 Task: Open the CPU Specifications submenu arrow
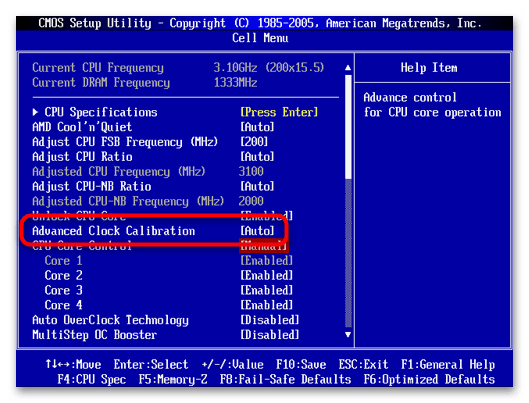35,112
